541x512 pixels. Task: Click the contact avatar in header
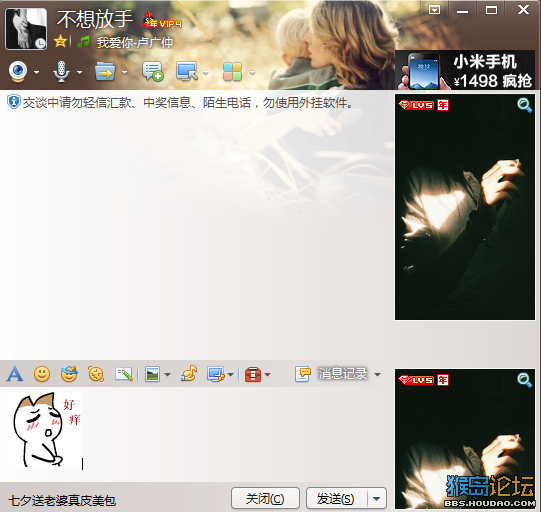click(26, 29)
